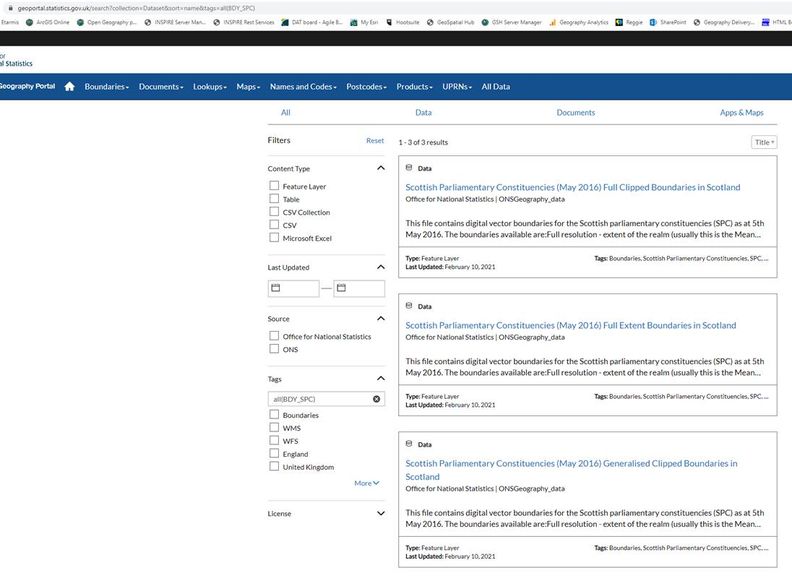Viewport: 792px width, 576px height.
Task: Open Full Clipped Boundaries in Scotland result
Action: click(x=573, y=187)
